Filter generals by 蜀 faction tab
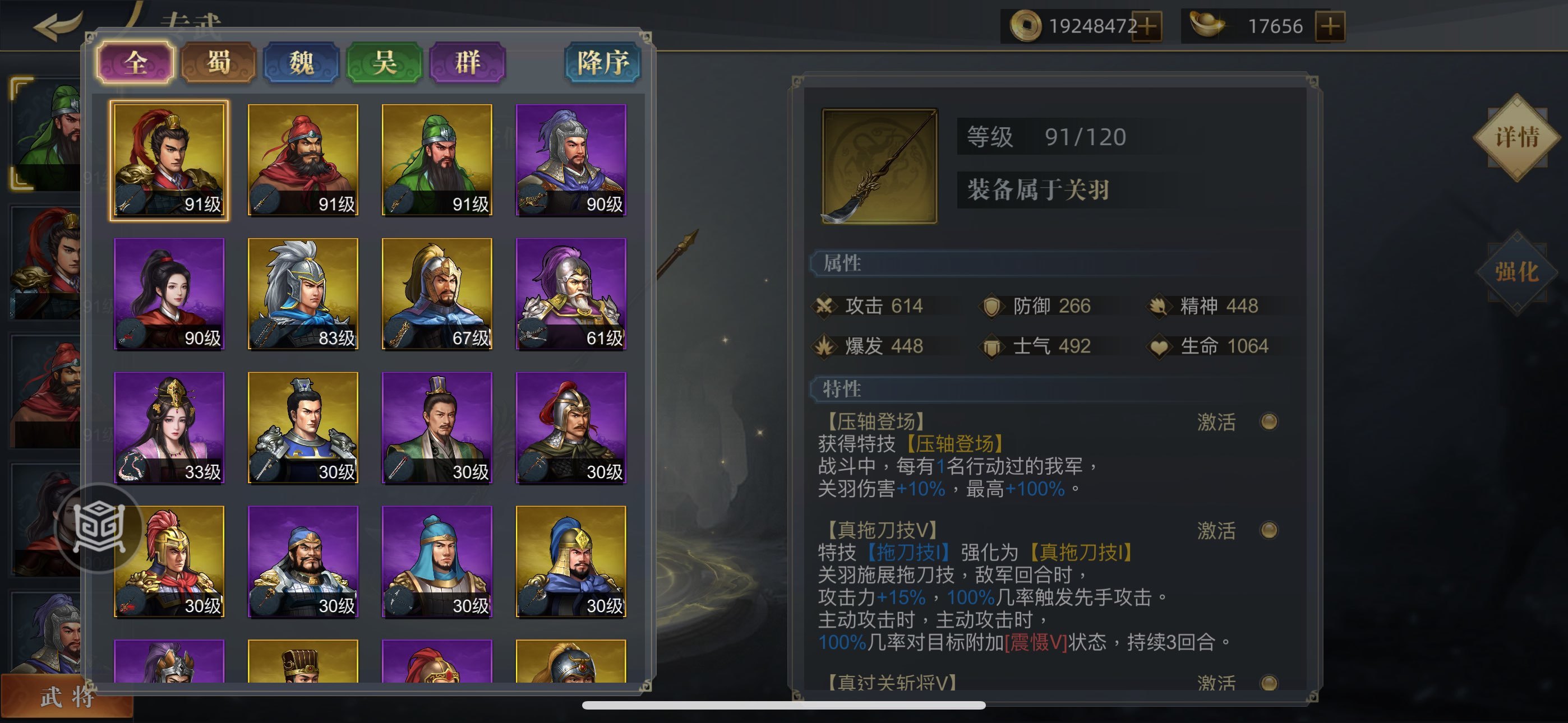This screenshot has width=1568, height=723. tap(219, 62)
